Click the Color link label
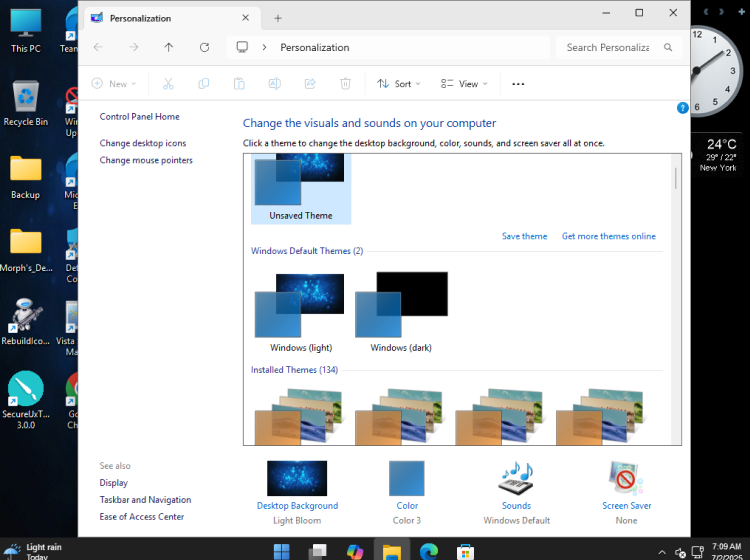This screenshot has width=750, height=560. (x=407, y=505)
